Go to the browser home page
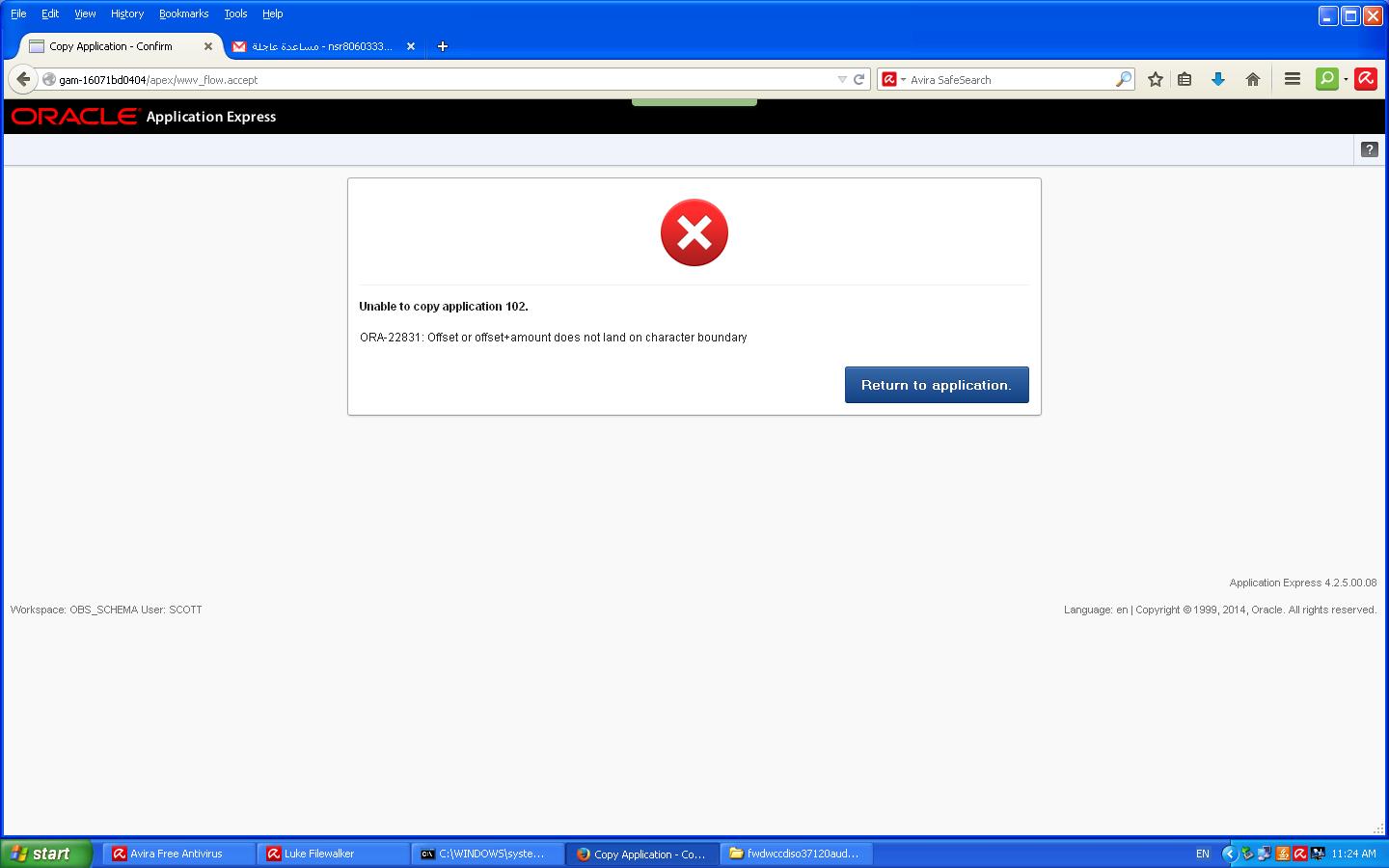The image size is (1389, 868). (x=1253, y=80)
